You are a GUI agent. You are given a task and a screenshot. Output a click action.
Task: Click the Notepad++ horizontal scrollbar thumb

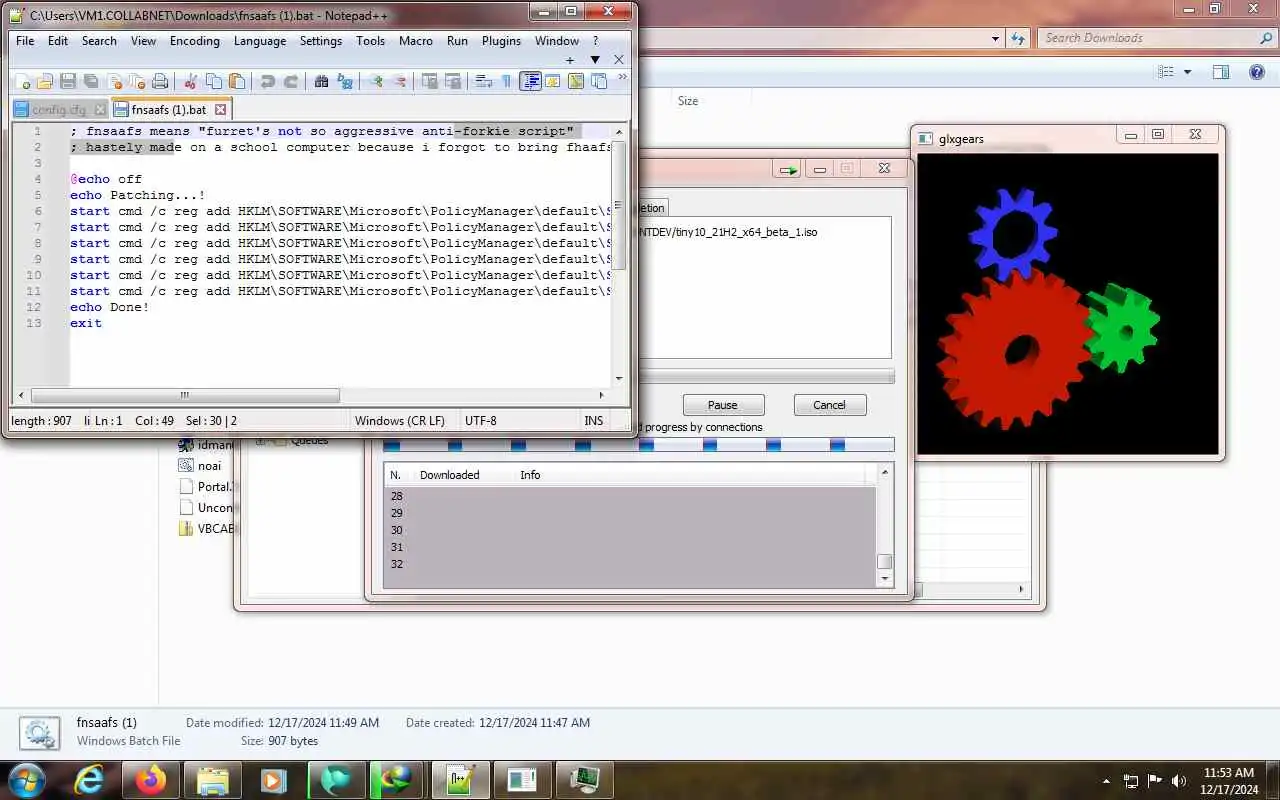click(185, 396)
